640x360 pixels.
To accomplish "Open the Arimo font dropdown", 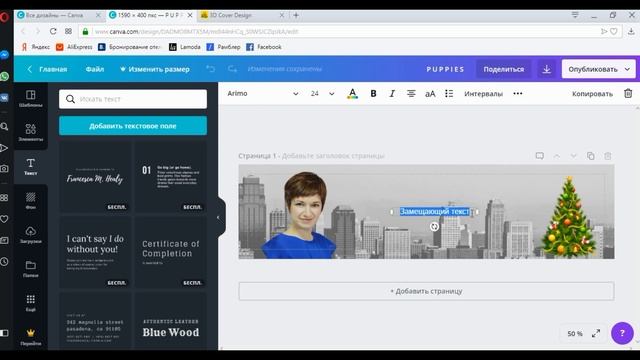I will 263,93.
